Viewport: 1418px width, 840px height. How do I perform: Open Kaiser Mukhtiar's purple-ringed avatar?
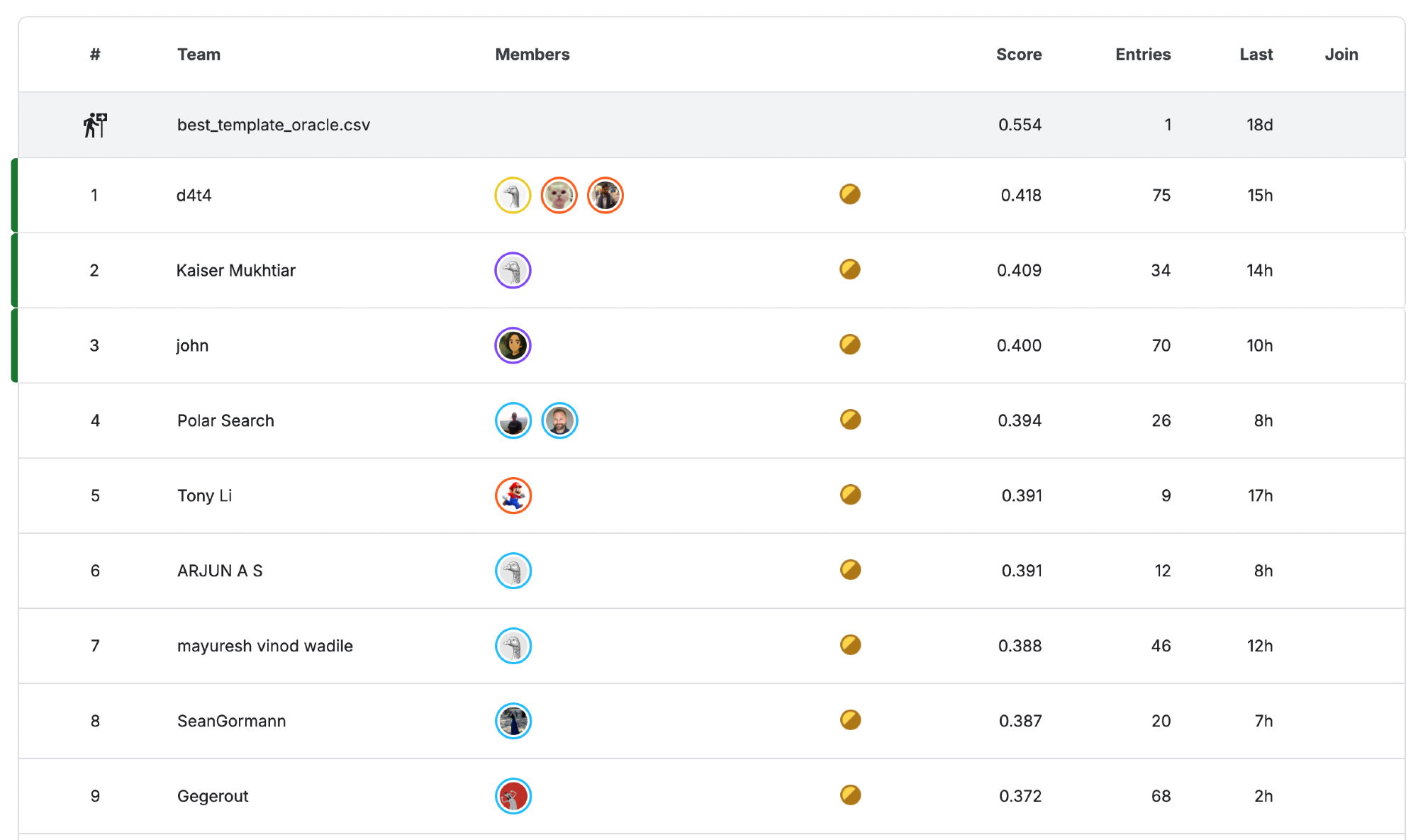pyautogui.click(x=513, y=270)
